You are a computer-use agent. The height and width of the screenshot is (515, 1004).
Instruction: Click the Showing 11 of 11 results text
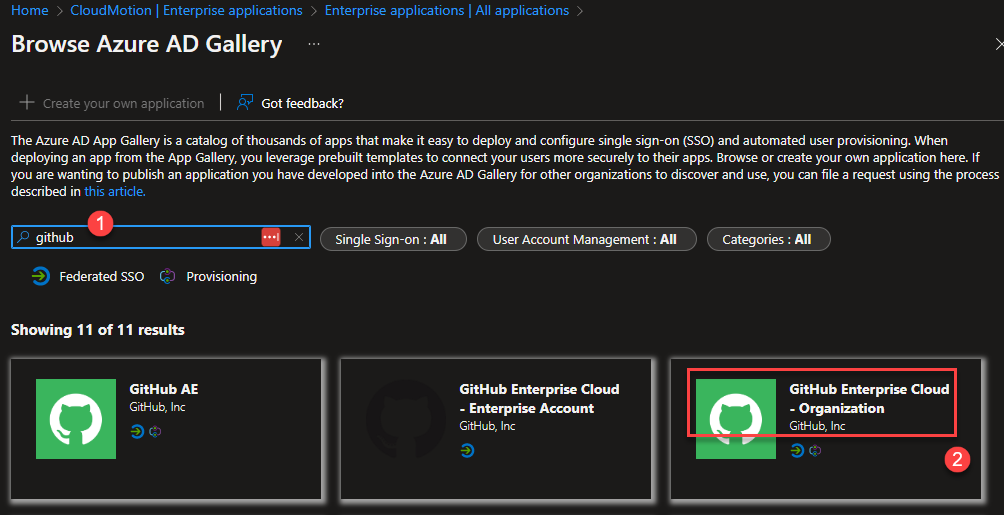coord(98,330)
